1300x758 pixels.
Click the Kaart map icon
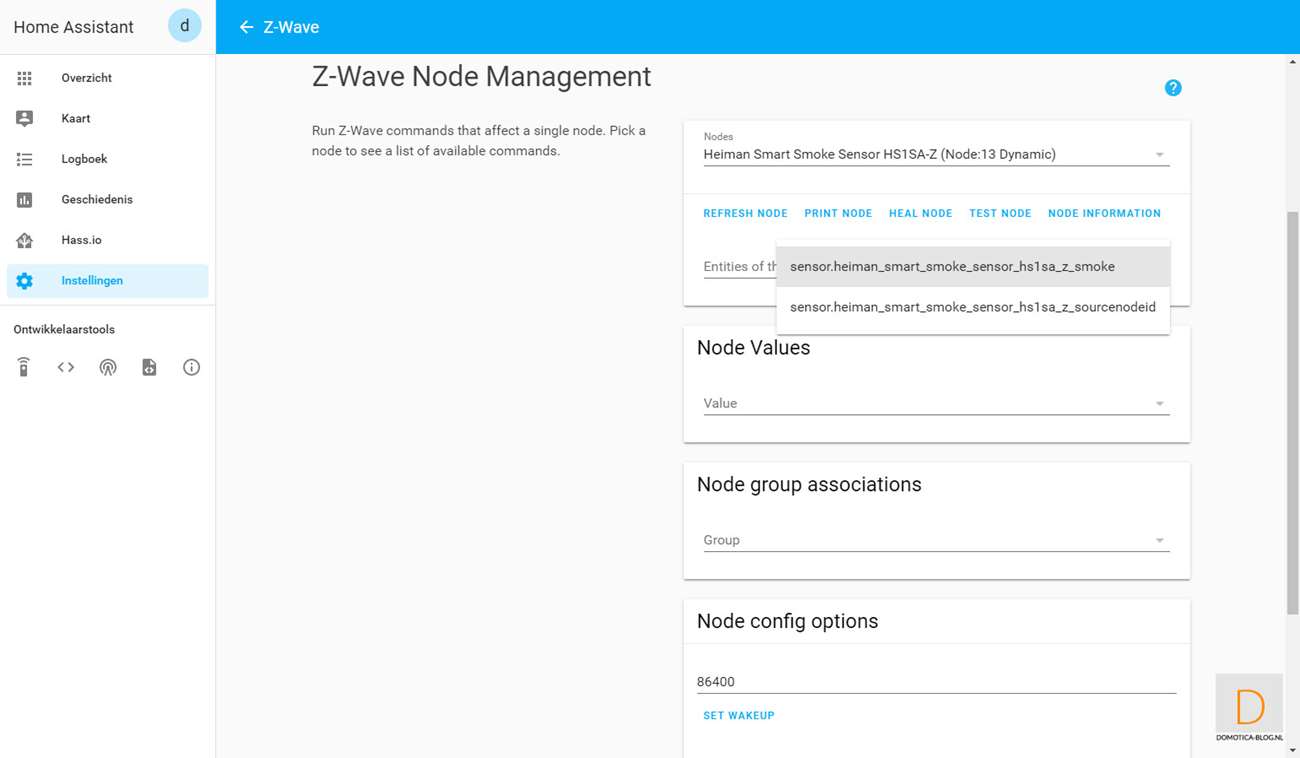[25, 118]
